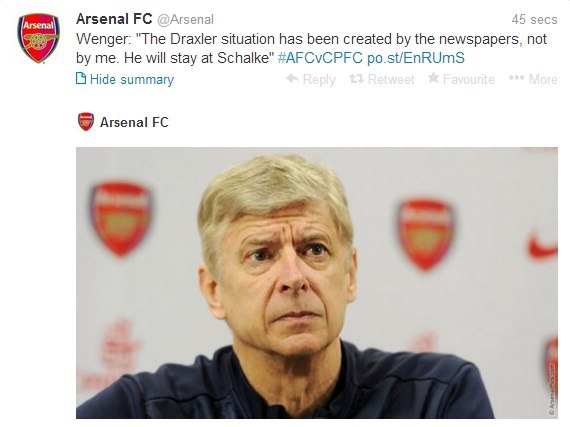
Task: Follow the po.st/EnRUmS link
Action: click(416, 58)
